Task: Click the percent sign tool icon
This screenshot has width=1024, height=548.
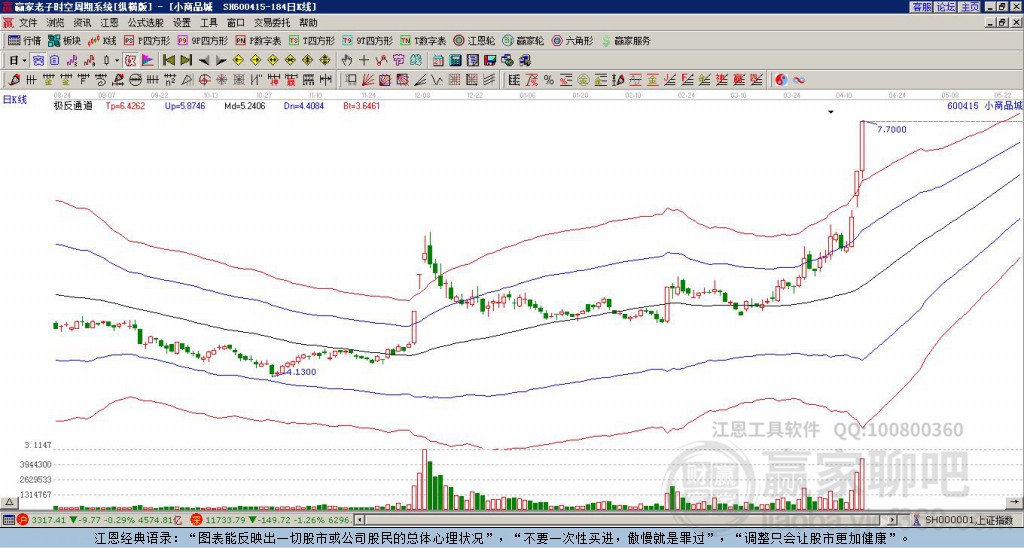Action: (549, 80)
